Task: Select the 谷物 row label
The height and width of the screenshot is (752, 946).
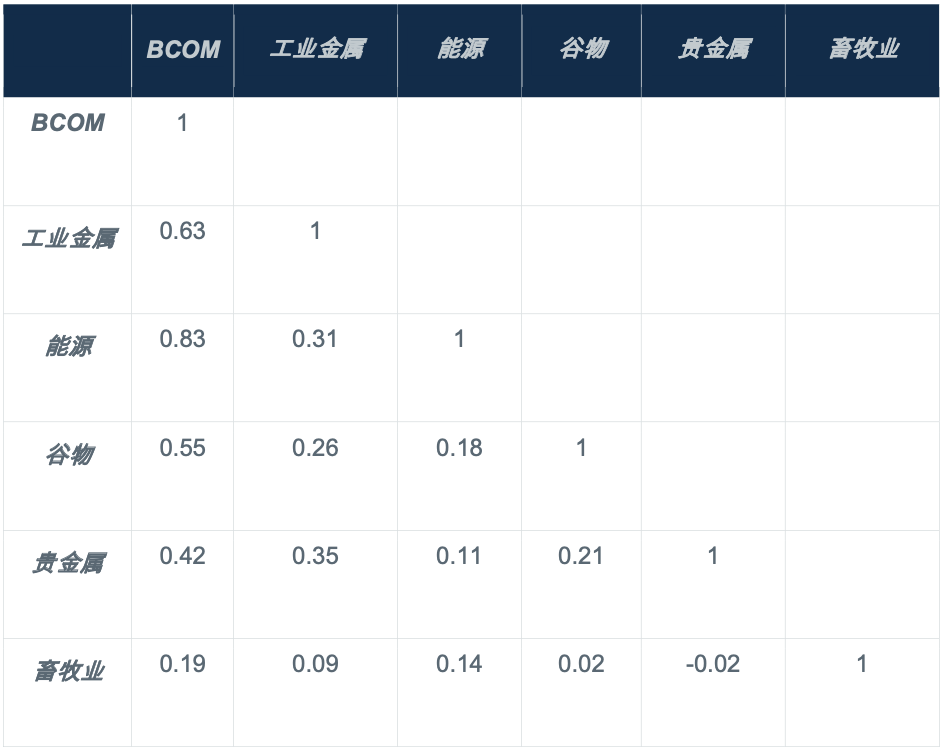Action: [67, 455]
